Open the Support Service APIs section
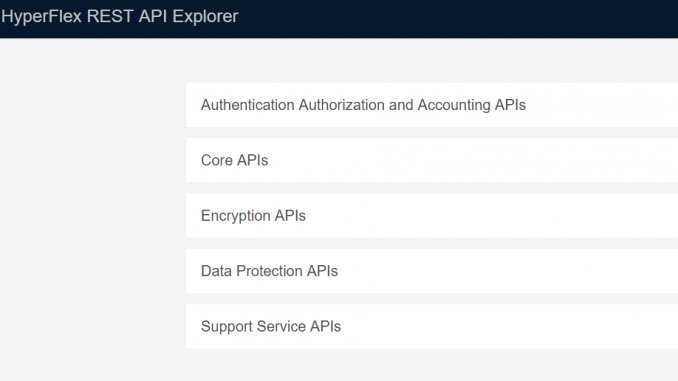The image size is (678, 381). pos(432,327)
